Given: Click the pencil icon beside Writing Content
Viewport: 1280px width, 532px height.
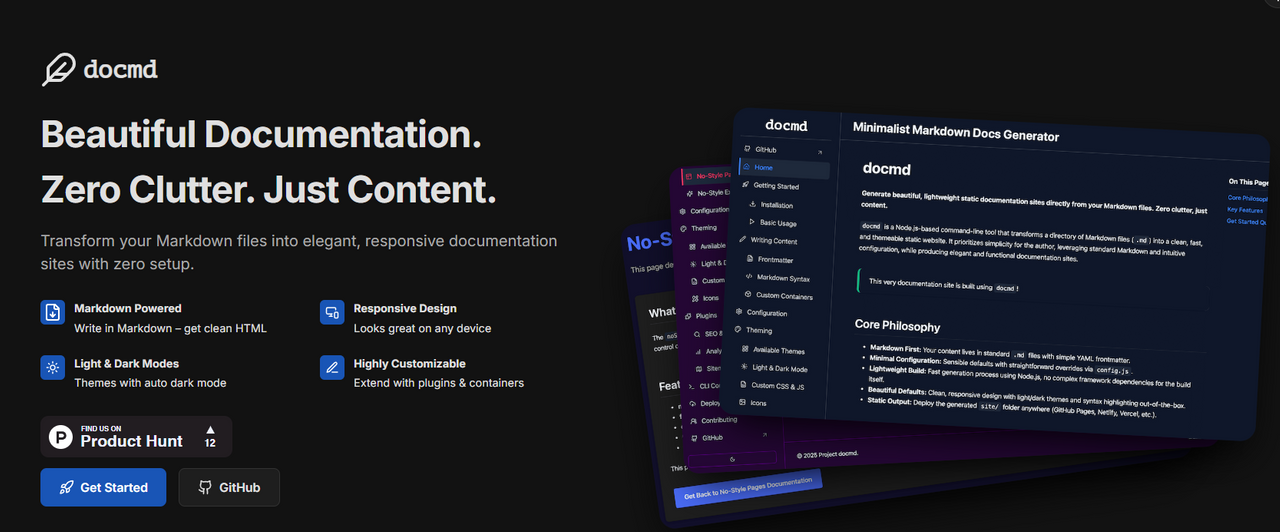Looking at the screenshot, I should point(742,240).
